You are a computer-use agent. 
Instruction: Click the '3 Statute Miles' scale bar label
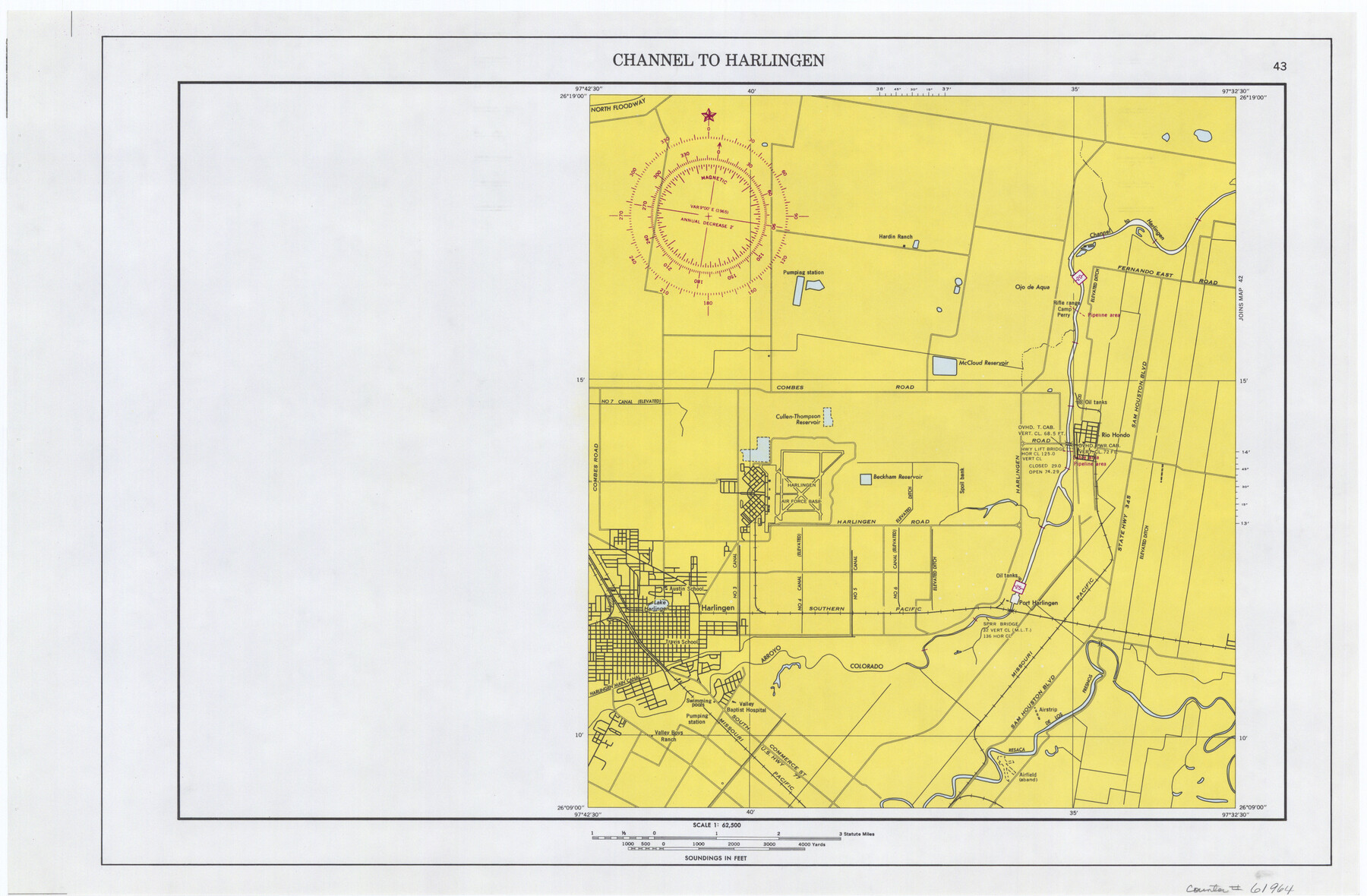point(857,834)
